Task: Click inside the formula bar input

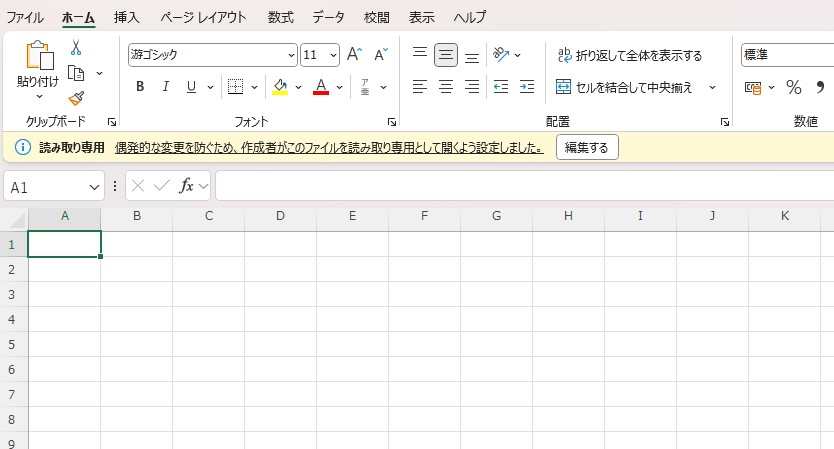Action: (x=524, y=186)
